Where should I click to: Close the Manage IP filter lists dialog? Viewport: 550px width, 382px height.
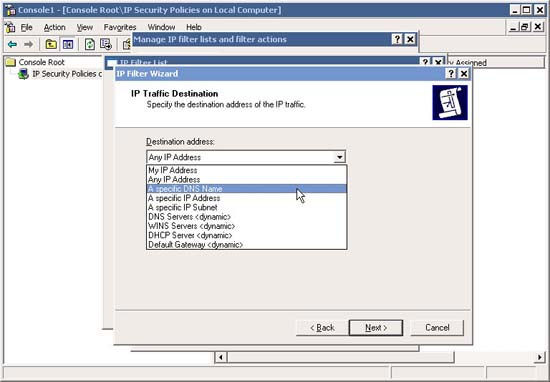click(x=410, y=39)
